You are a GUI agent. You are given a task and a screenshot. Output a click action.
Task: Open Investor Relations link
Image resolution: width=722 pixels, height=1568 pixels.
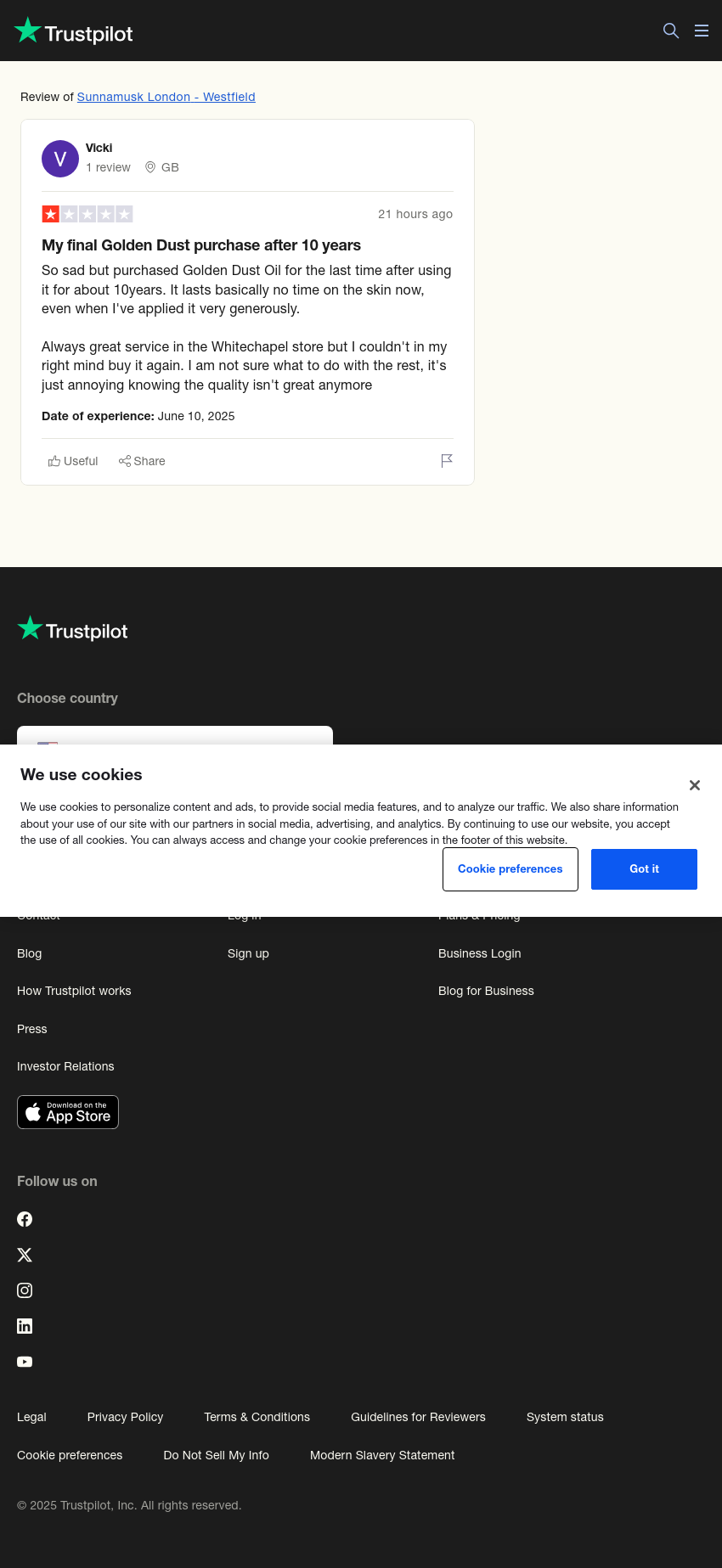[65, 1066]
